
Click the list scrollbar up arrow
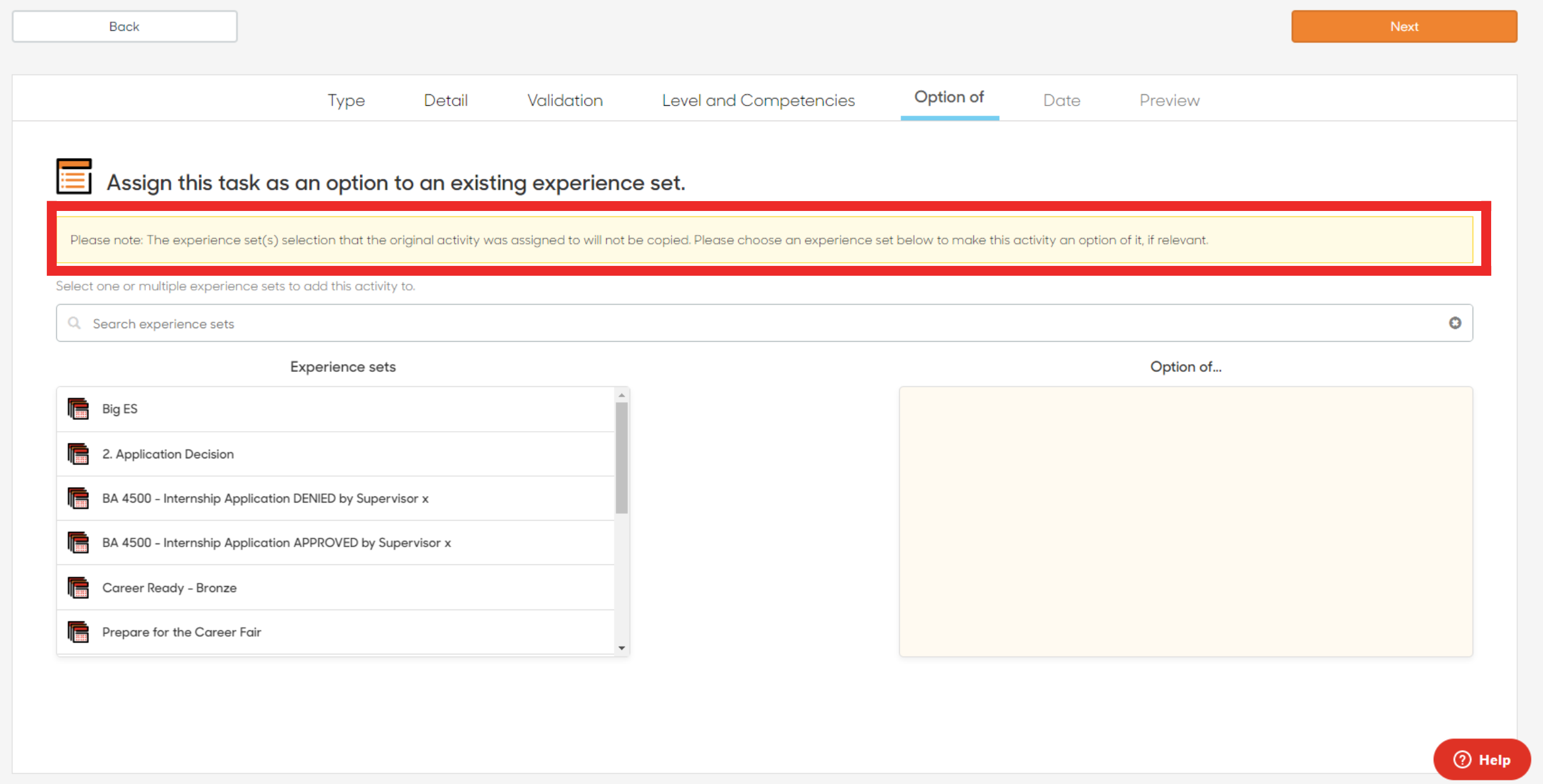click(622, 395)
